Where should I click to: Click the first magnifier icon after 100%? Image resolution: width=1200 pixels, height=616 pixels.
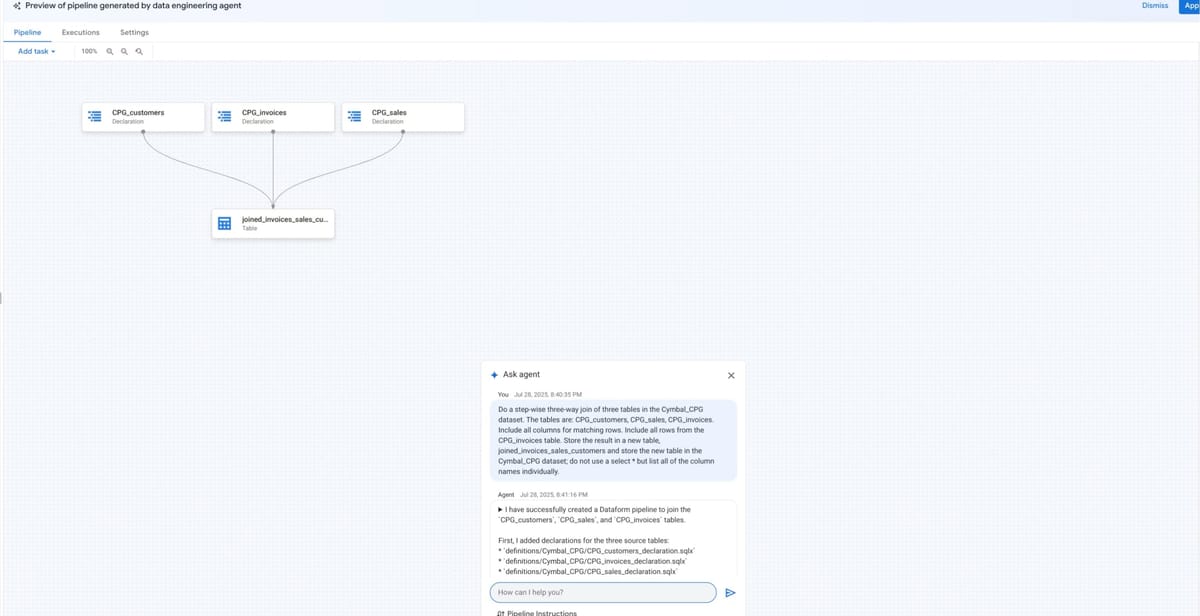[x=110, y=51]
